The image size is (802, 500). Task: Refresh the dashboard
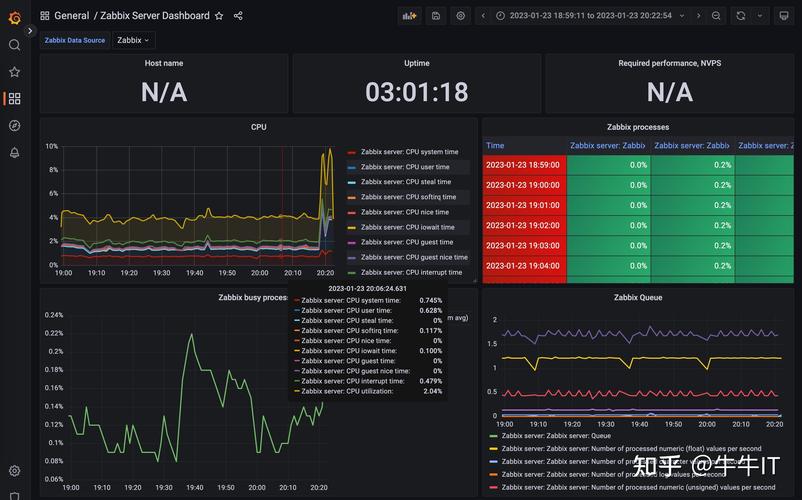pyautogui.click(x=741, y=16)
